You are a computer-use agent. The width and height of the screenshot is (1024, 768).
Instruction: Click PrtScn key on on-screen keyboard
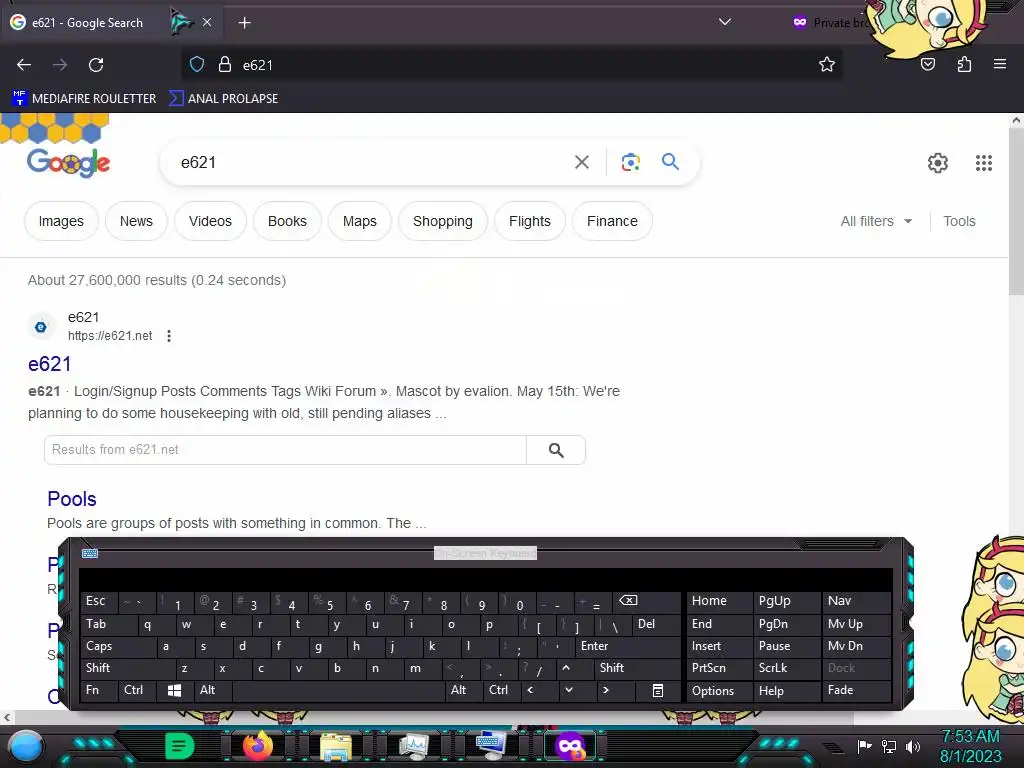click(x=718, y=668)
